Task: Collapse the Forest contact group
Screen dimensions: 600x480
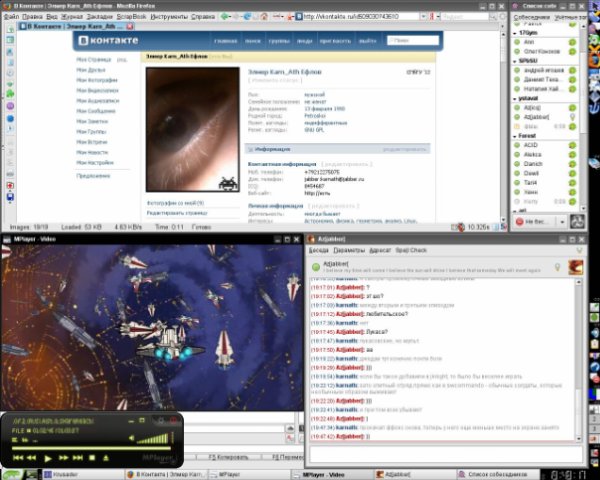Action: (515, 136)
